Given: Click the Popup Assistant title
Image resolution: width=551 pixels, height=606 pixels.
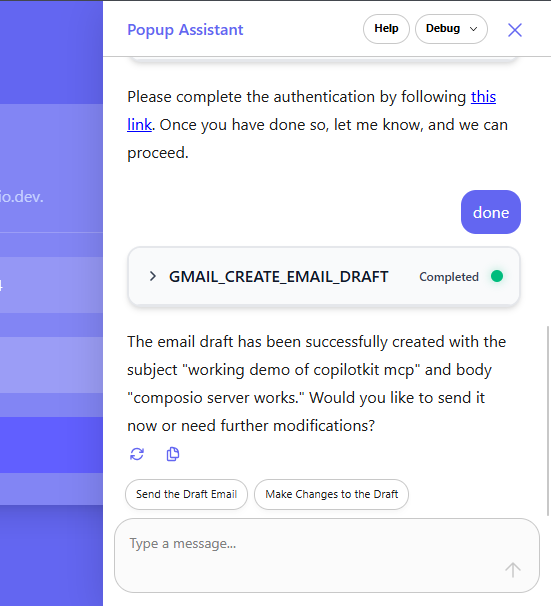Looking at the screenshot, I should [x=185, y=30].
